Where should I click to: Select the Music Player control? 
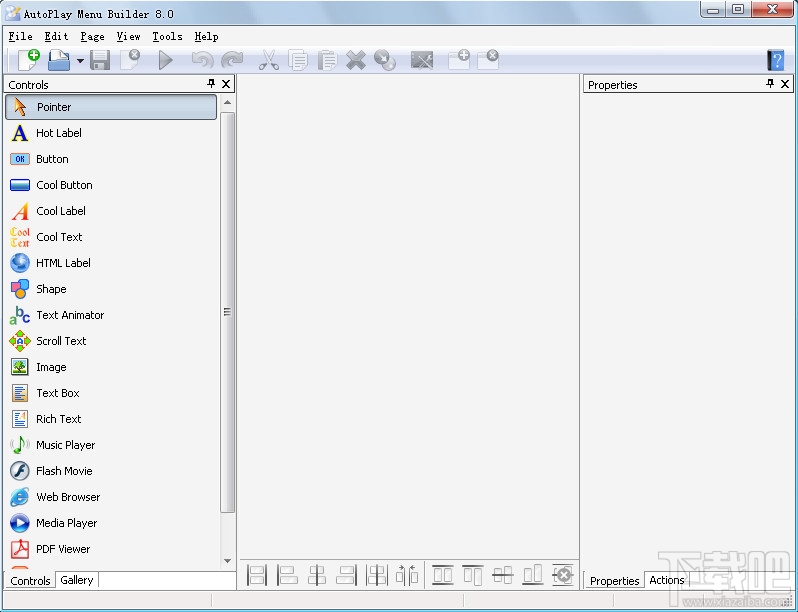(111, 445)
